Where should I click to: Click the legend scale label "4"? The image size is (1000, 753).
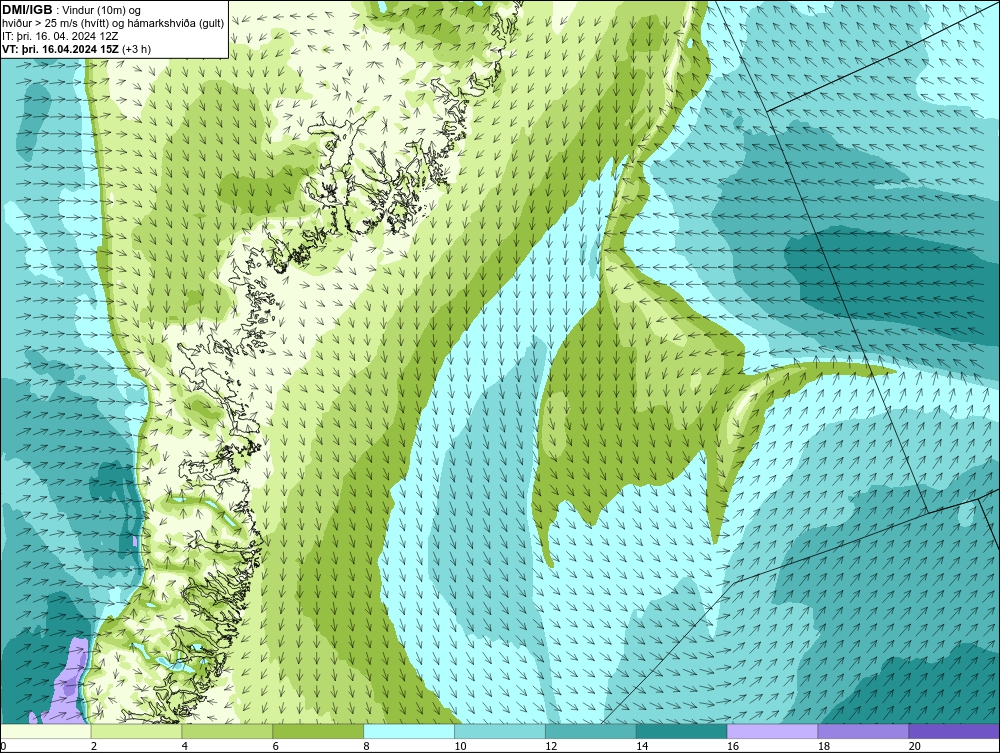184,746
